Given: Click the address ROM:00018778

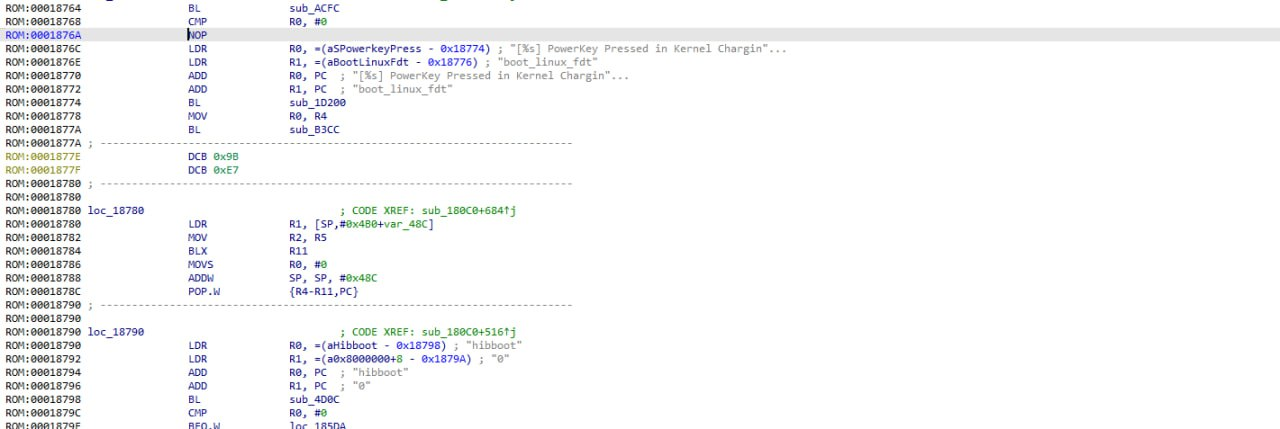Looking at the screenshot, I should point(44,116).
